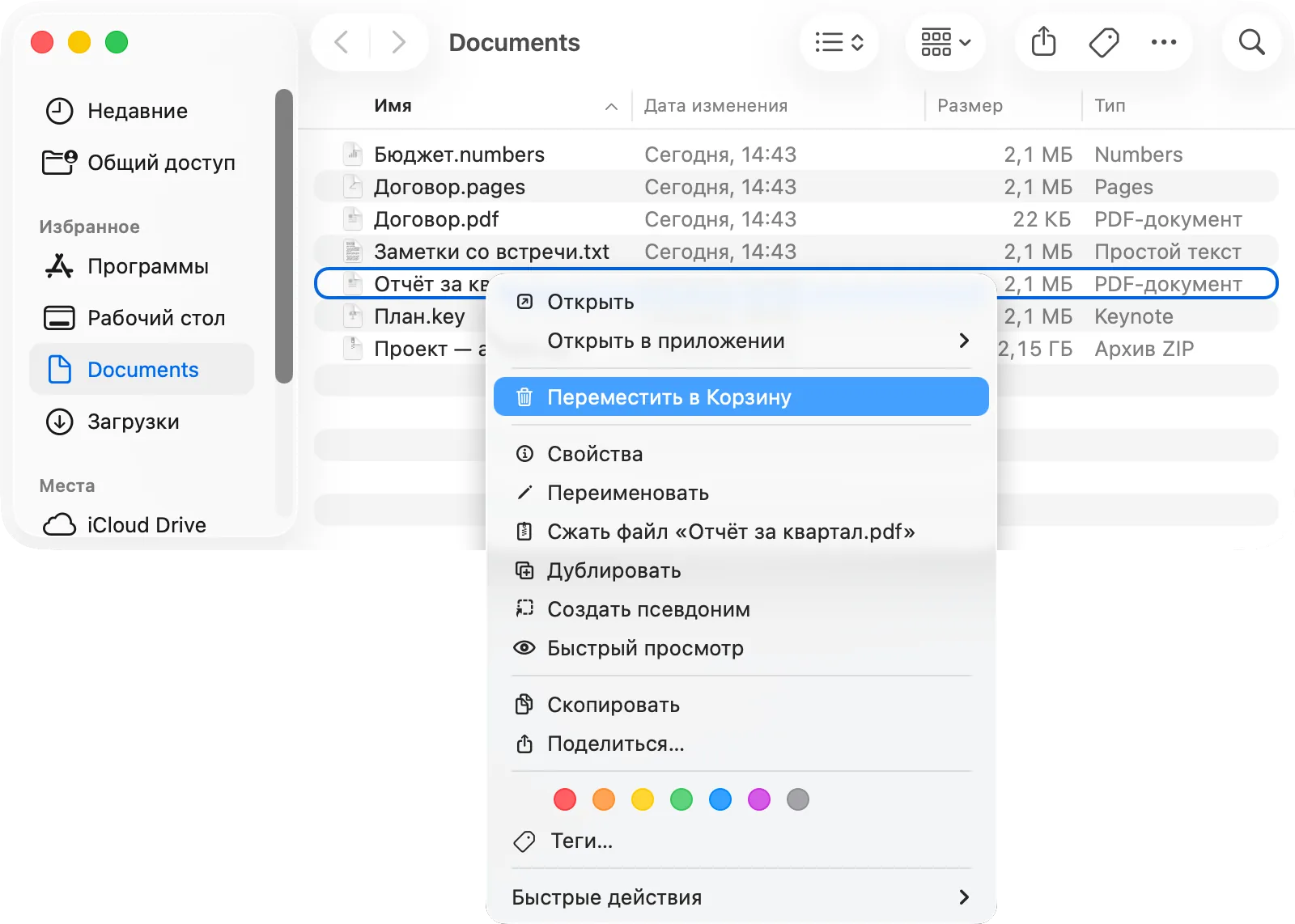Click the 22 КБ size cell

coord(1042,219)
